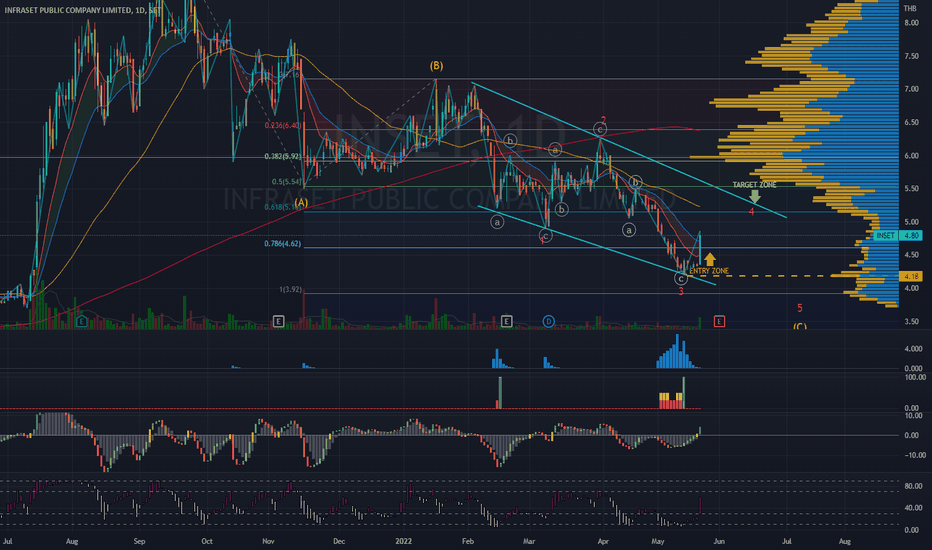Viewport: 932px width, 550px height.
Task: Click the 100.00 indicator scale value
Action: [x=915, y=378]
